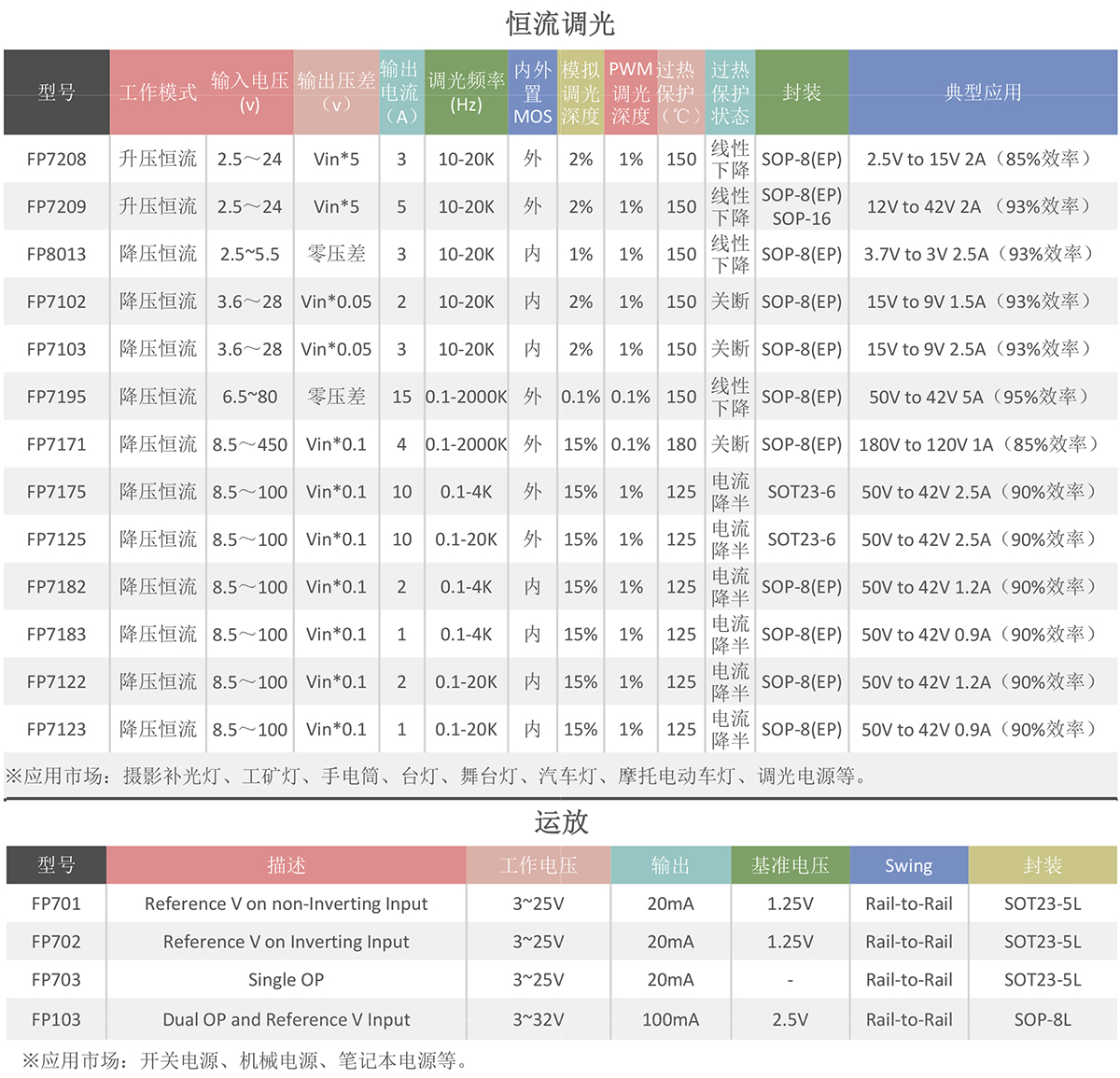The height and width of the screenshot is (1078, 1120).
Task: Select the FP7195 model cell
Action: (x=56, y=398)
